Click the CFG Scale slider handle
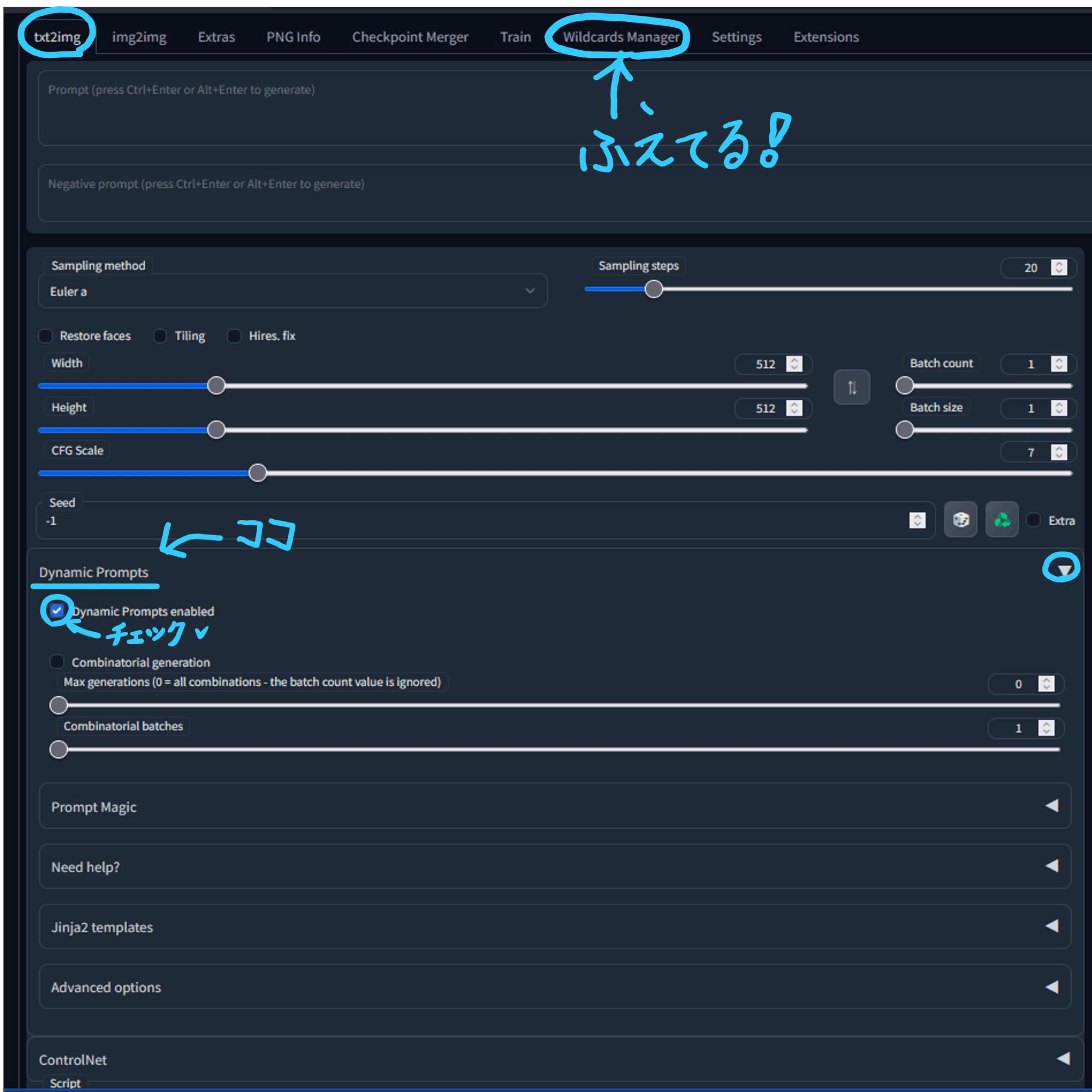The image size is (1092, 1092). [x=258, y=473]
